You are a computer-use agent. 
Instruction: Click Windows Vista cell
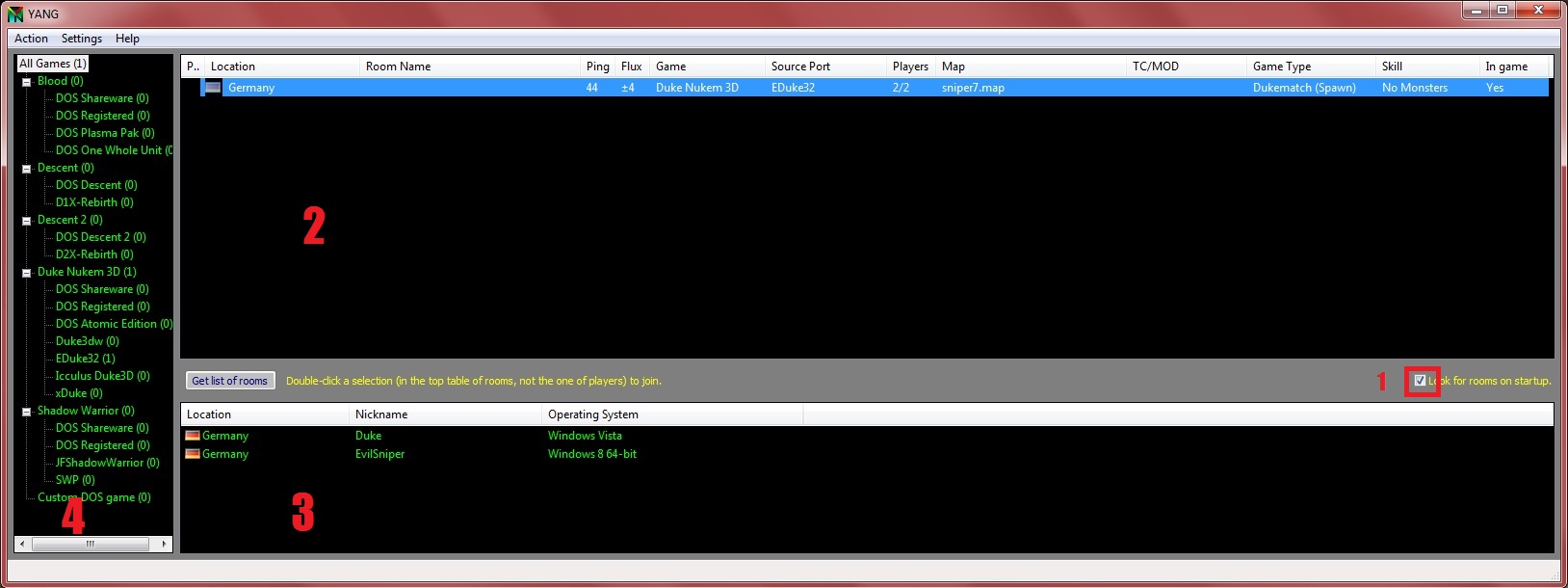pos(585,436)
